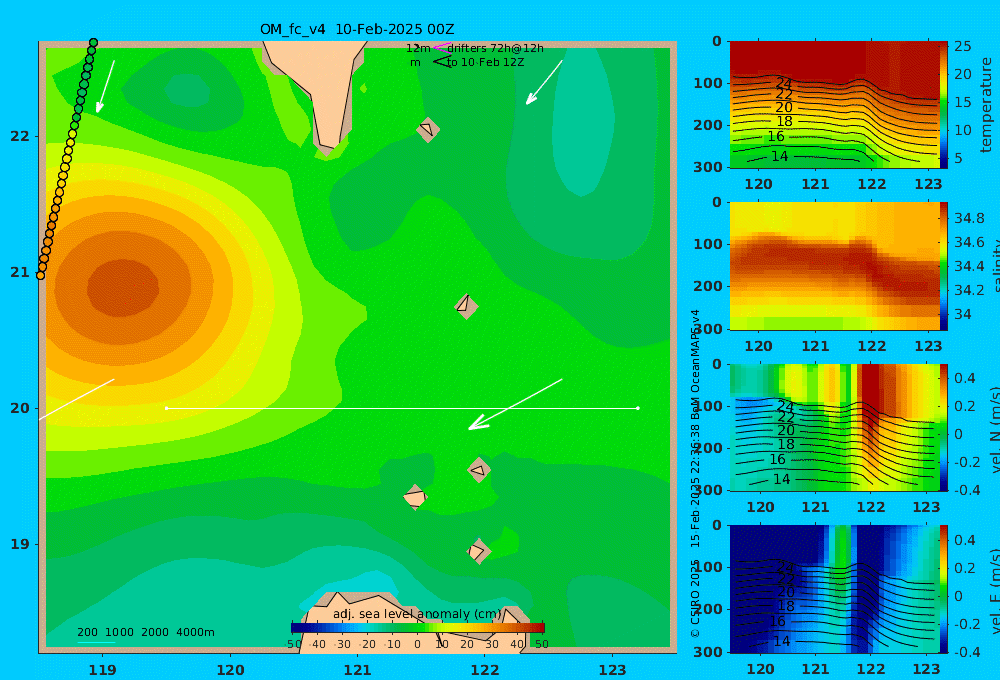This screenshot has height=680, width=1000.
Task: Click the sea level anomaly colorbar
Action: click(418, 628)
